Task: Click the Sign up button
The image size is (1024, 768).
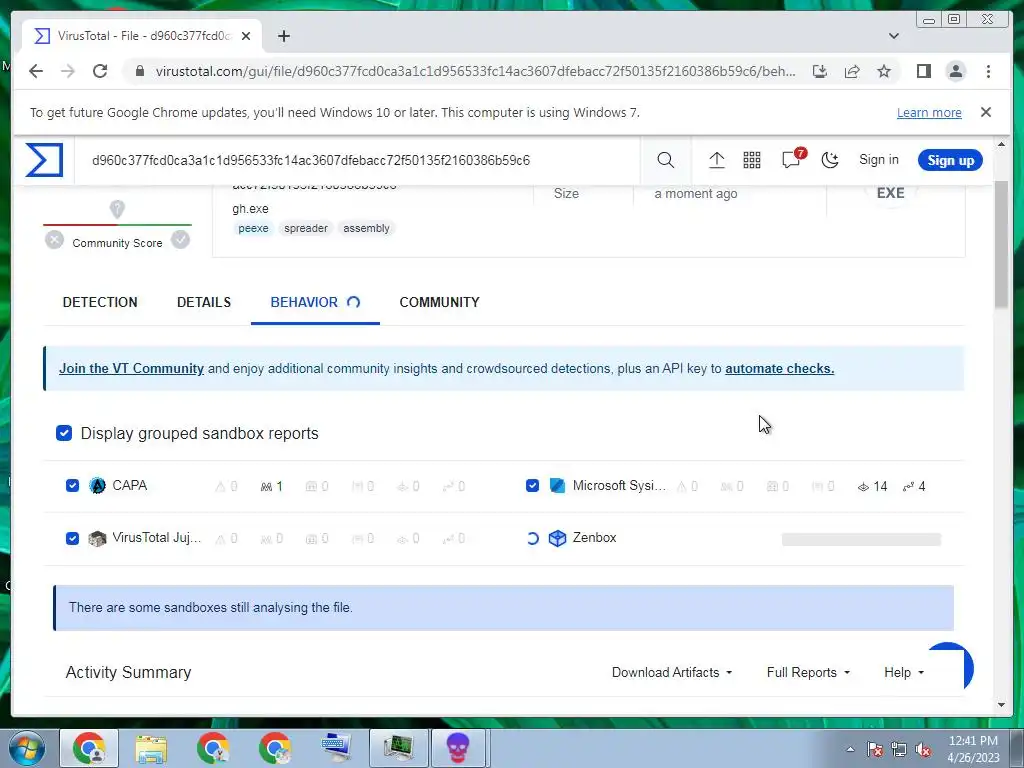Action: pos(950,160)
